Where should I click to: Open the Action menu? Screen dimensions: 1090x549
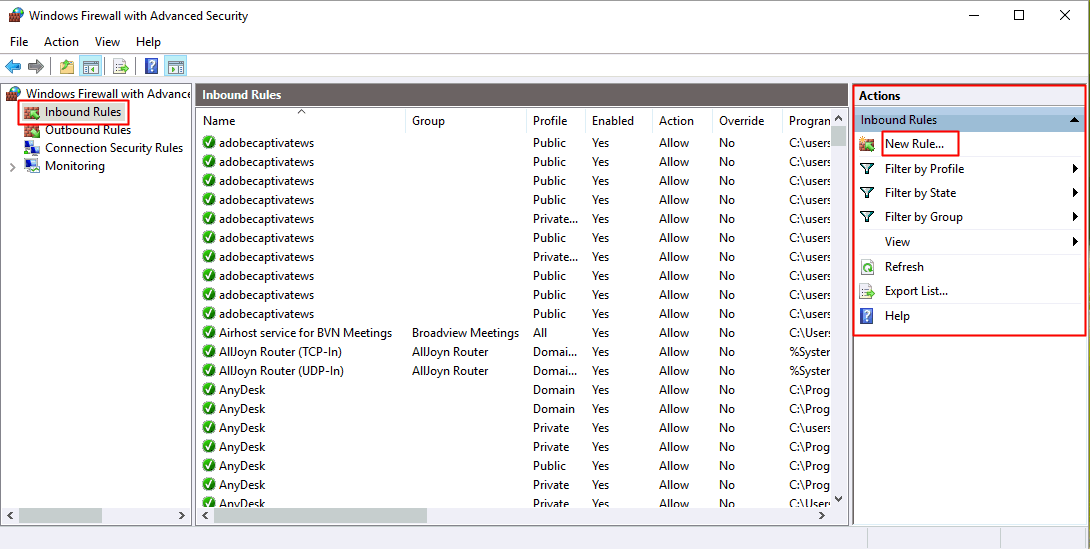pyautogui.click(x=61, y=42)
